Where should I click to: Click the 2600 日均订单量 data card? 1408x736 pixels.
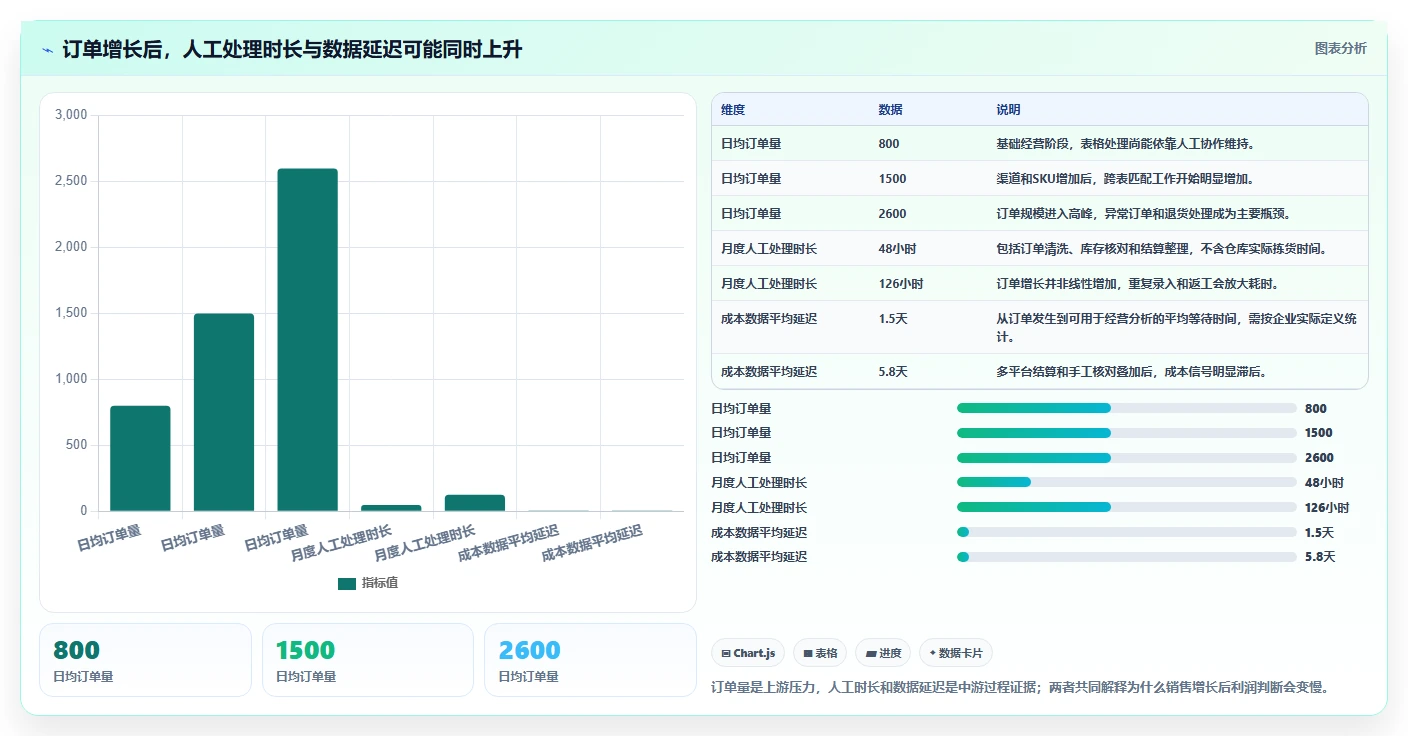(590, 660)
